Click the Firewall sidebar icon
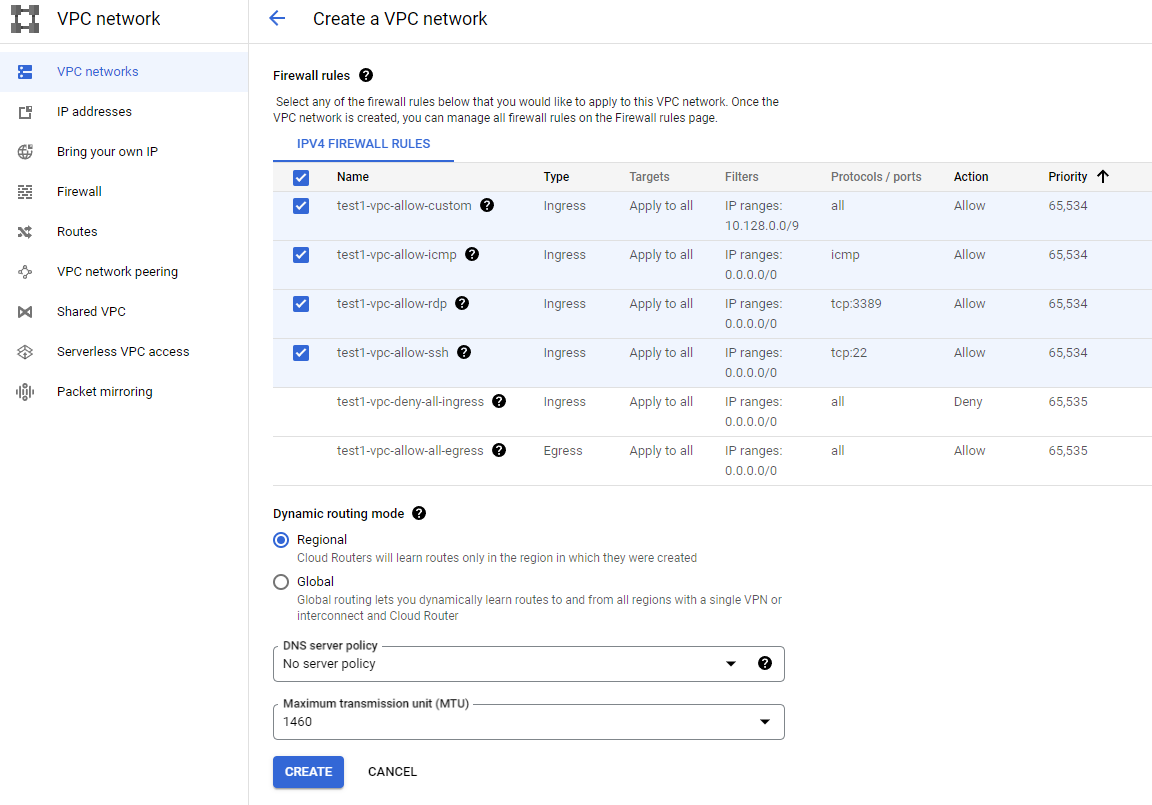 tap(25, 192)
